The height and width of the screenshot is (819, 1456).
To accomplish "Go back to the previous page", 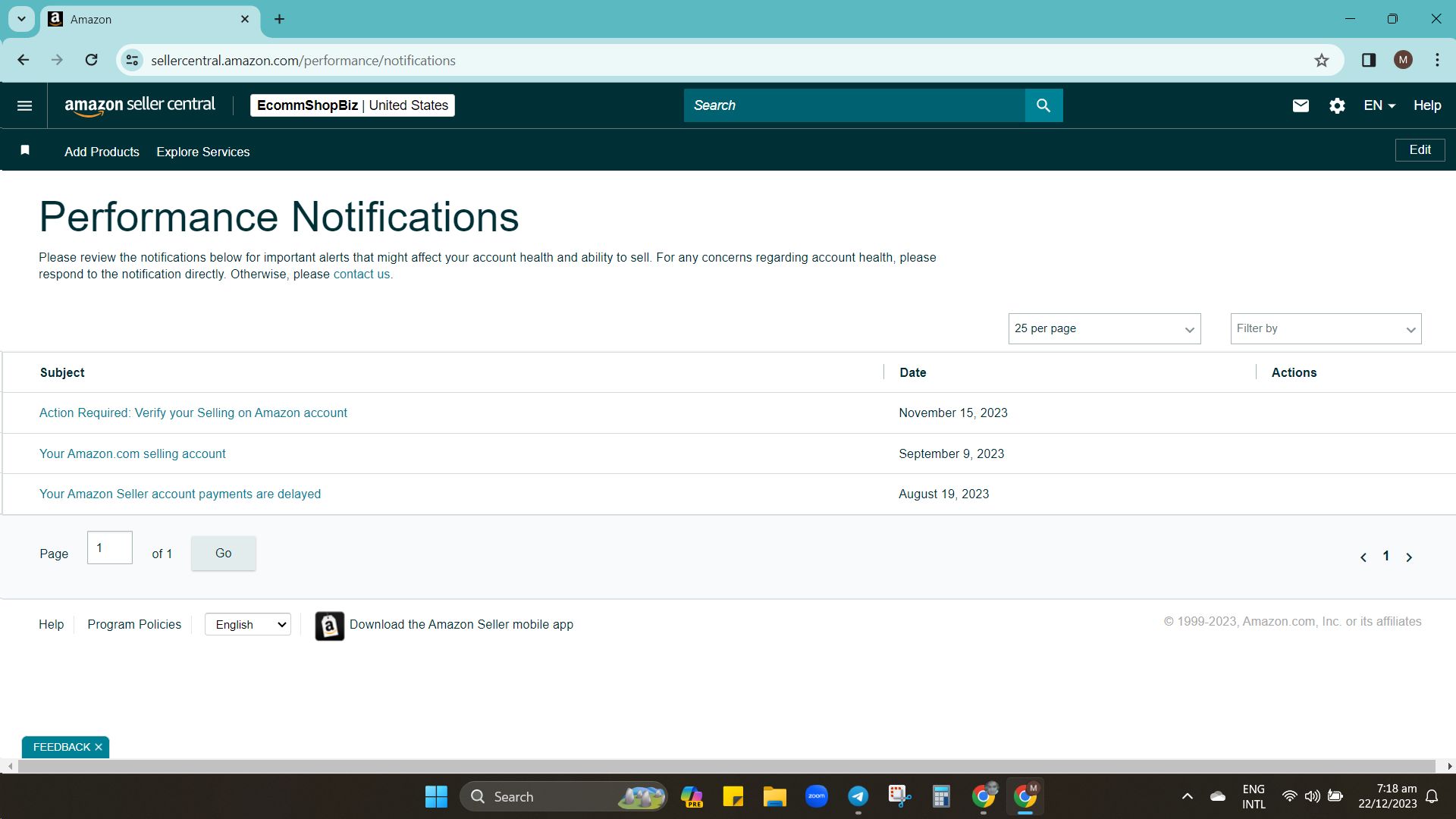I will [24, 60].
